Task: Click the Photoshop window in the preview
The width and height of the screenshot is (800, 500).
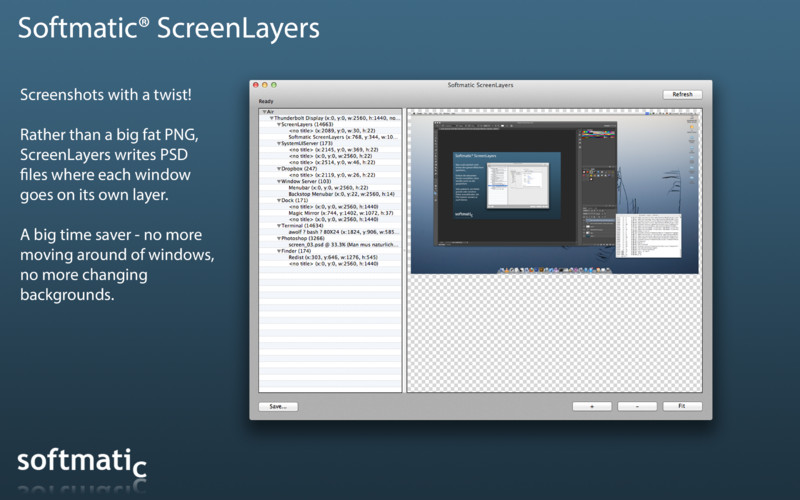Action: point(525,184)
